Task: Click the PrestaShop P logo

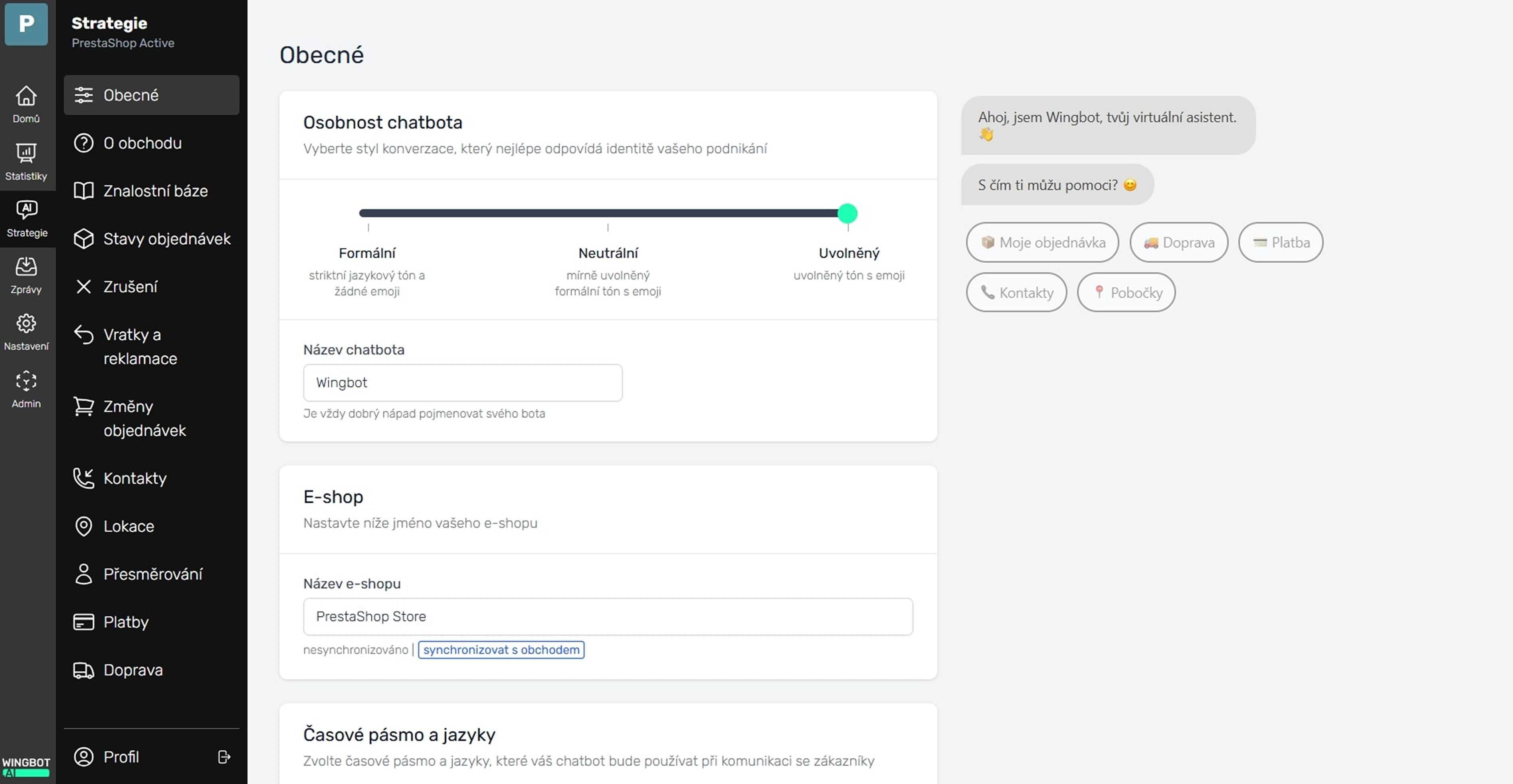Action: tap(26, 24)
